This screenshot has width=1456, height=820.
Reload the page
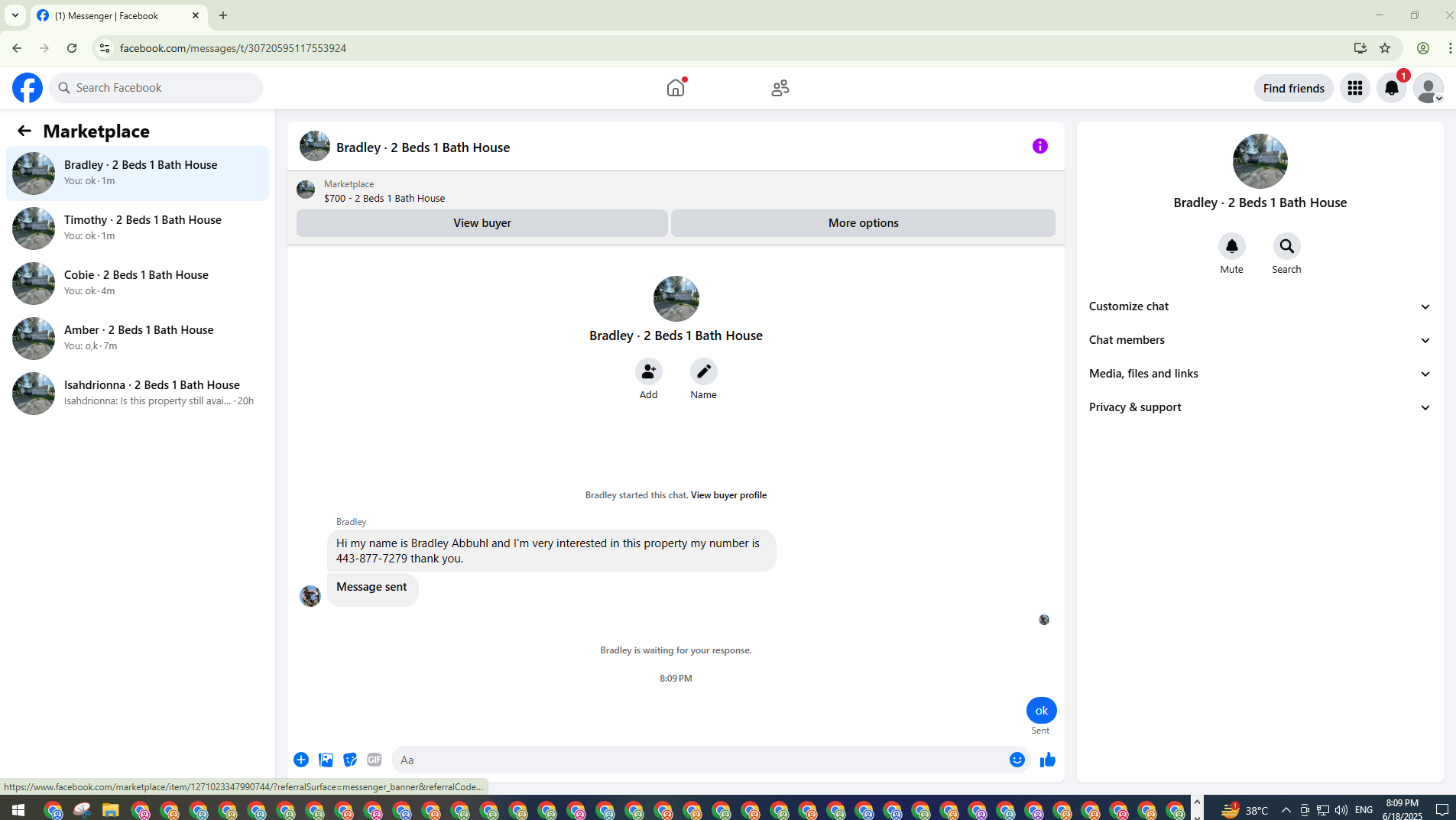(x=72, y=48)
